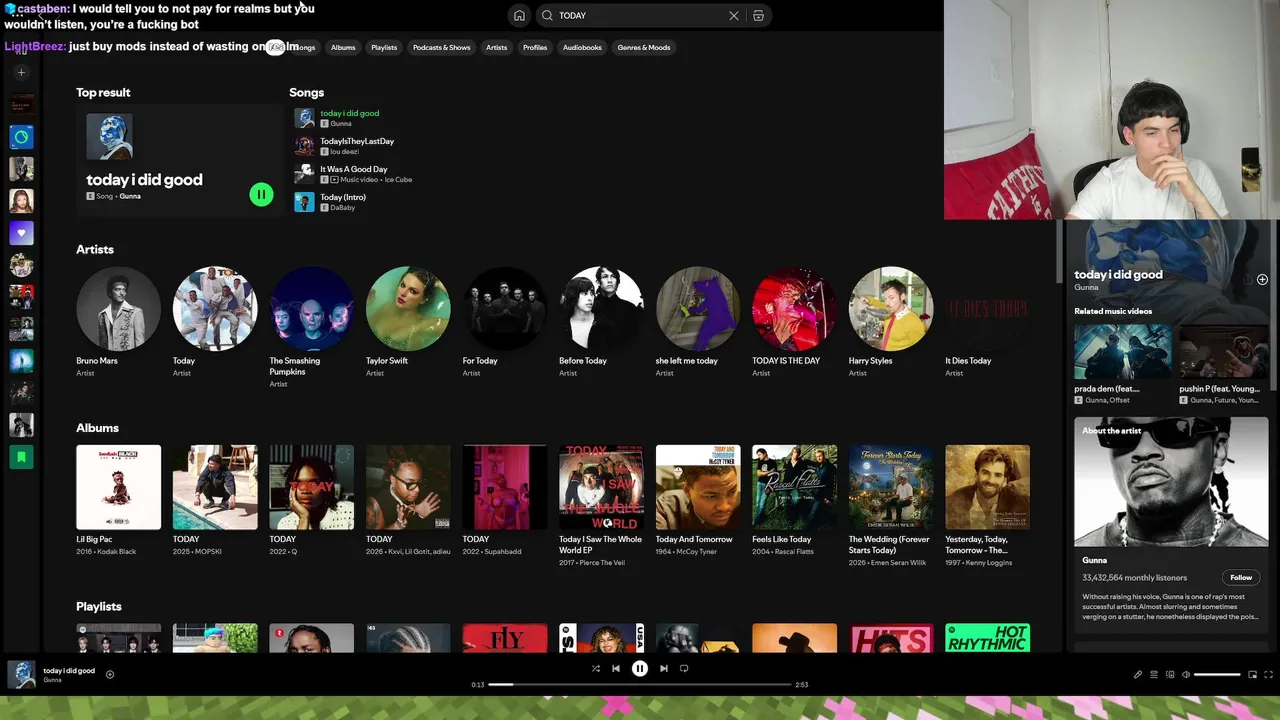Open the blue circle playlist in sidebar
This screenshot has height=720, width=1280.
[x=21, y=137]
